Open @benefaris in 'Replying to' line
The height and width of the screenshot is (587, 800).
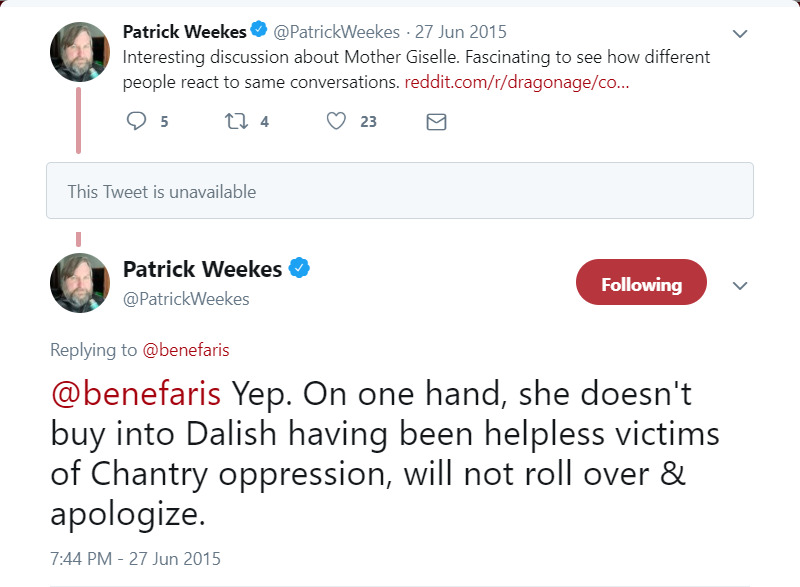point(186,350)
